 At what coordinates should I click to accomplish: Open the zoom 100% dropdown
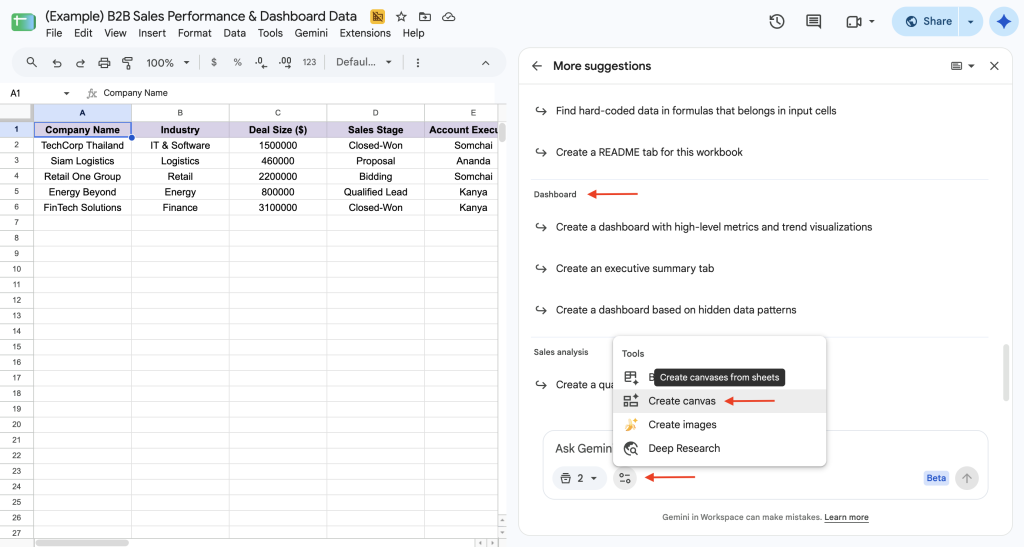click(168, 63)
